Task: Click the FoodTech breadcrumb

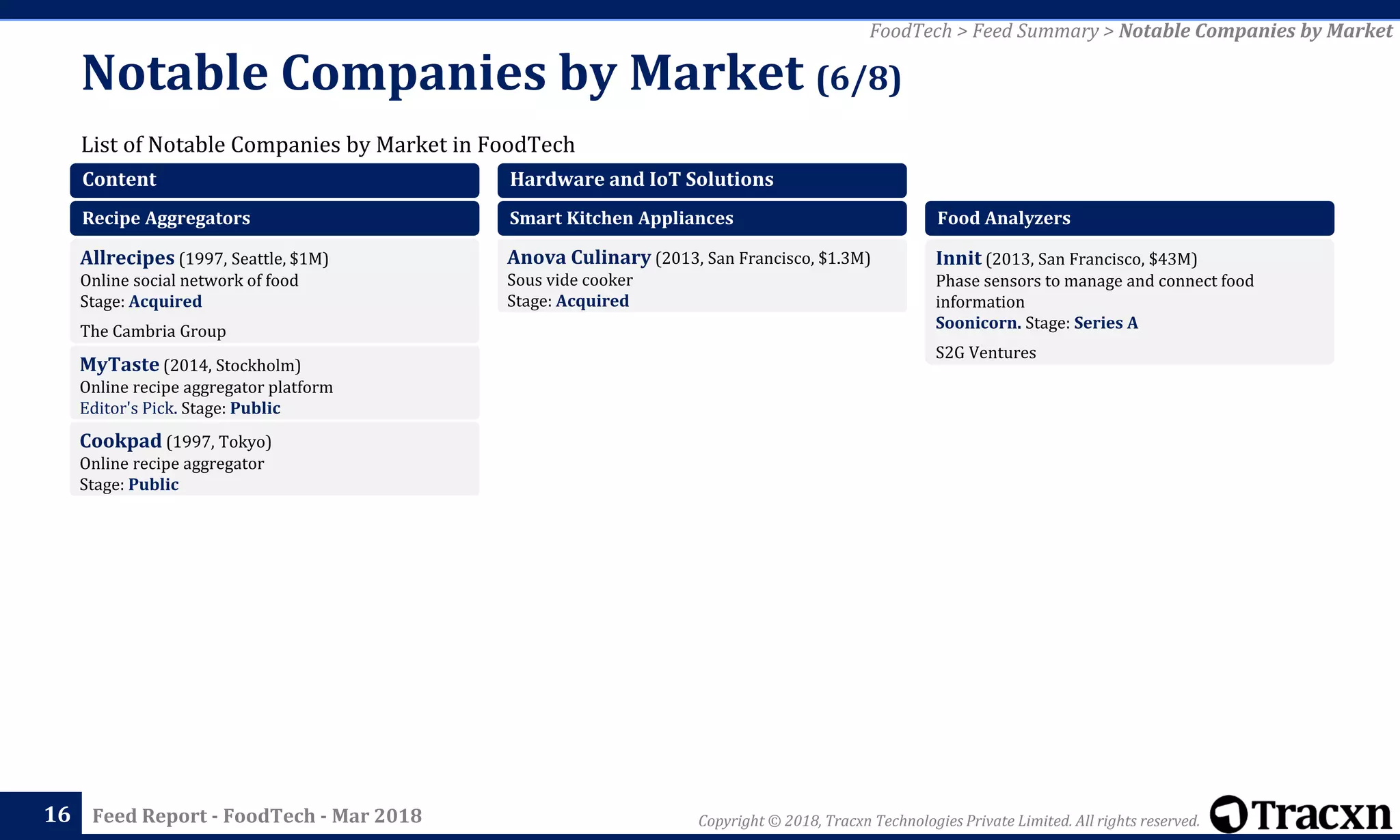Action: coord(911,31)
